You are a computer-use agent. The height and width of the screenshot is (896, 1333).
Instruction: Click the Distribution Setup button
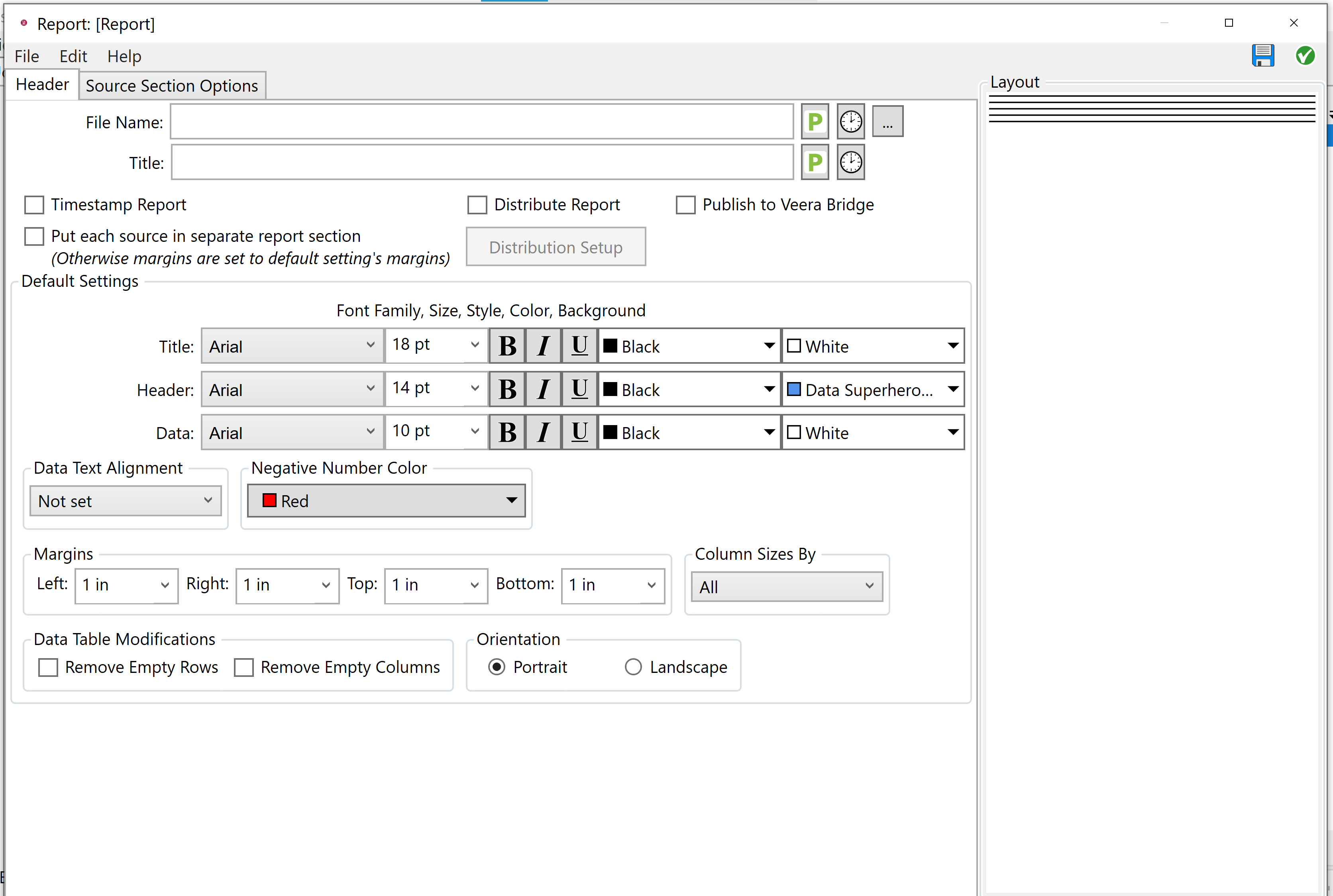coord(556,247)
